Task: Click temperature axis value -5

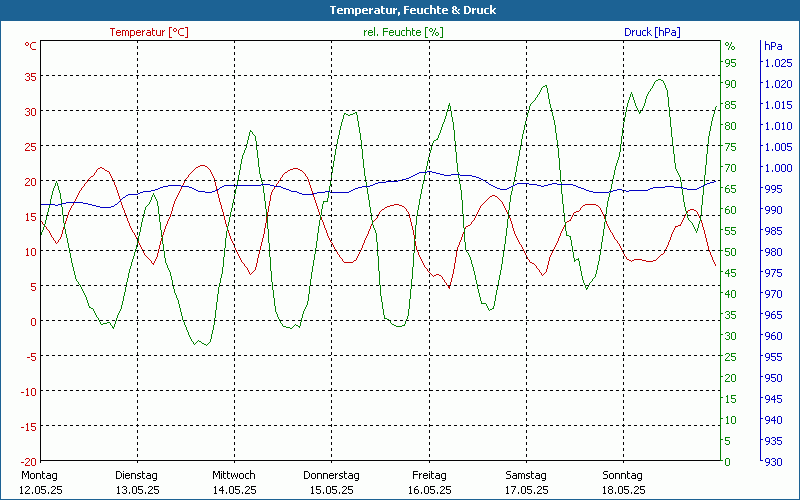Action: click(x=32, y=357)
